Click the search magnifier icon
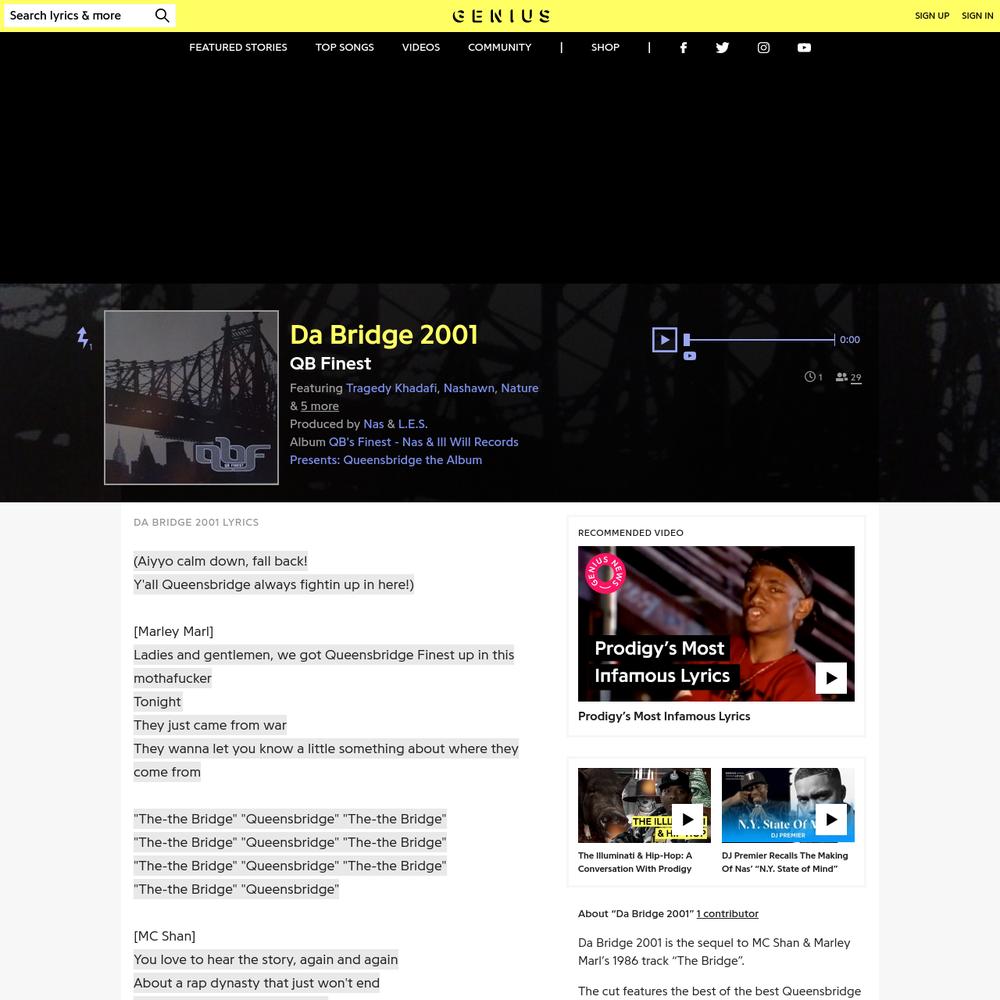The width and height of the screenshot is (1000, 1000). pos(162,15)
